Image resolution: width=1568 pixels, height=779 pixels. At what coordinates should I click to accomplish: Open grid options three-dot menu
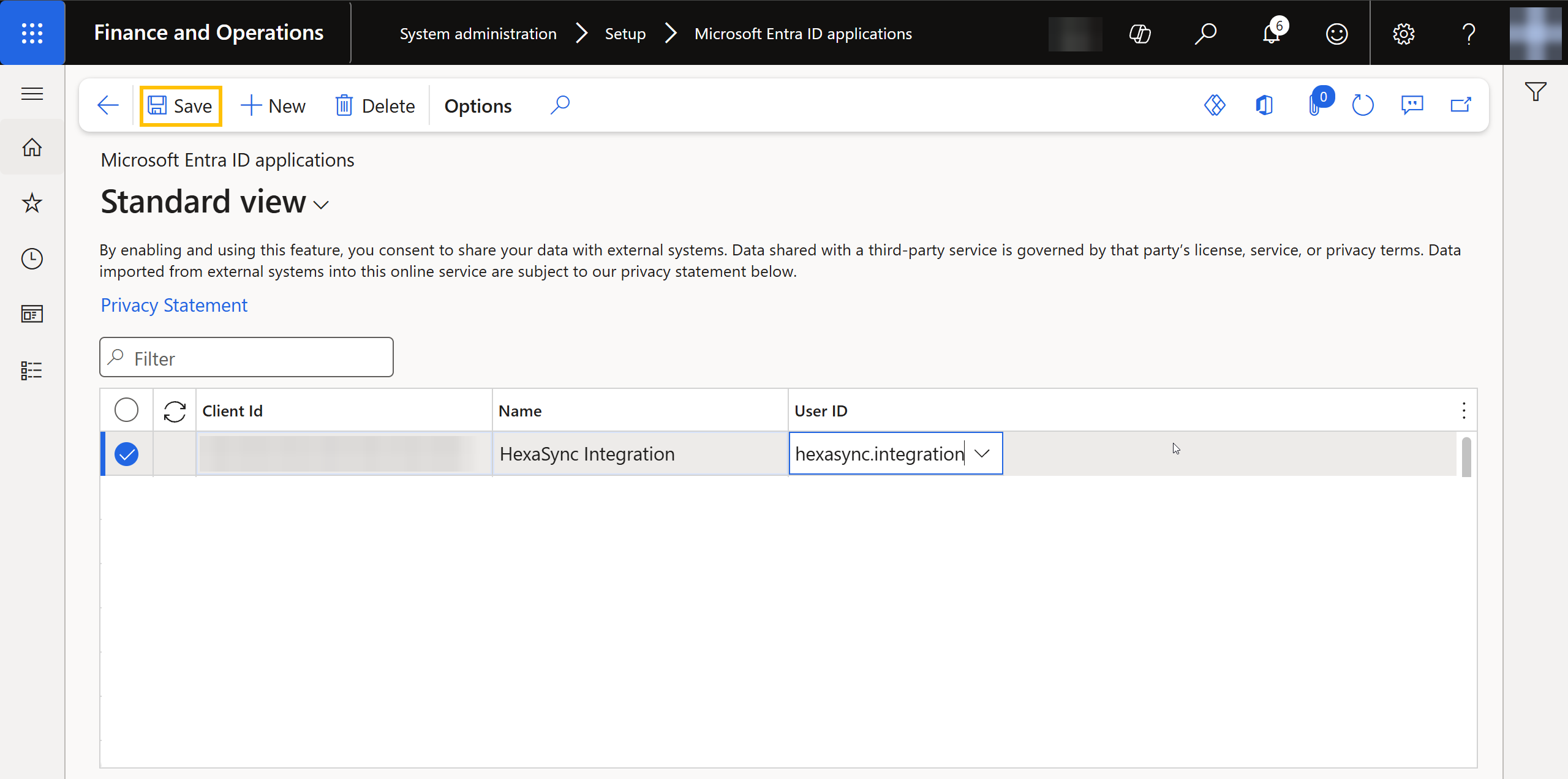click(x=1464, y=410)
